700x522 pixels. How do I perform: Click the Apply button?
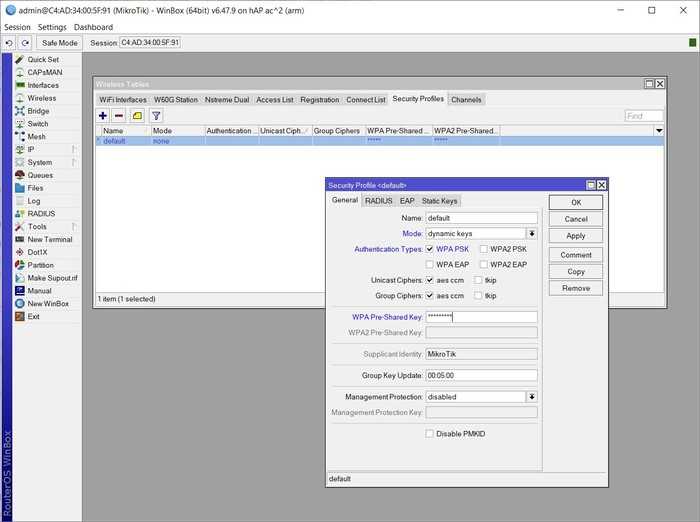(x=576, y=236)
